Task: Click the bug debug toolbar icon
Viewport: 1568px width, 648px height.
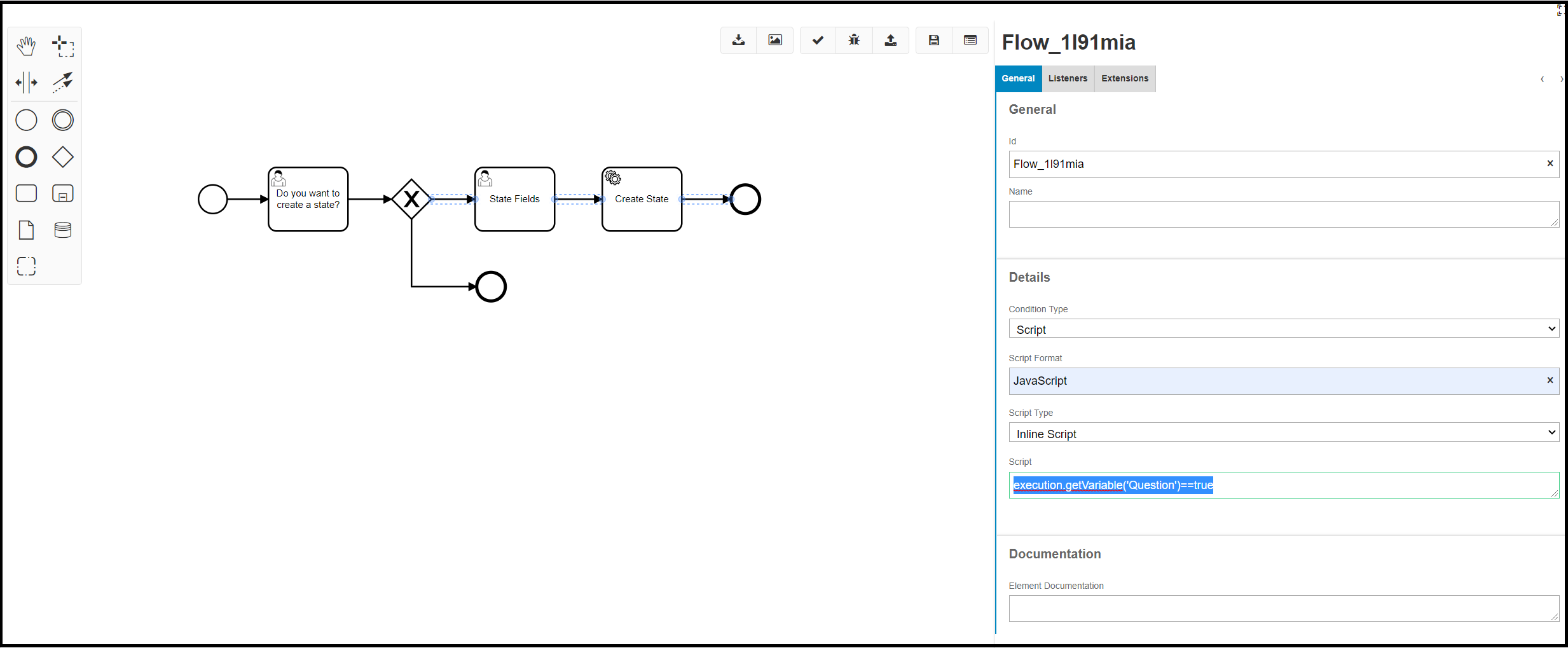Action: click(854, 41)
